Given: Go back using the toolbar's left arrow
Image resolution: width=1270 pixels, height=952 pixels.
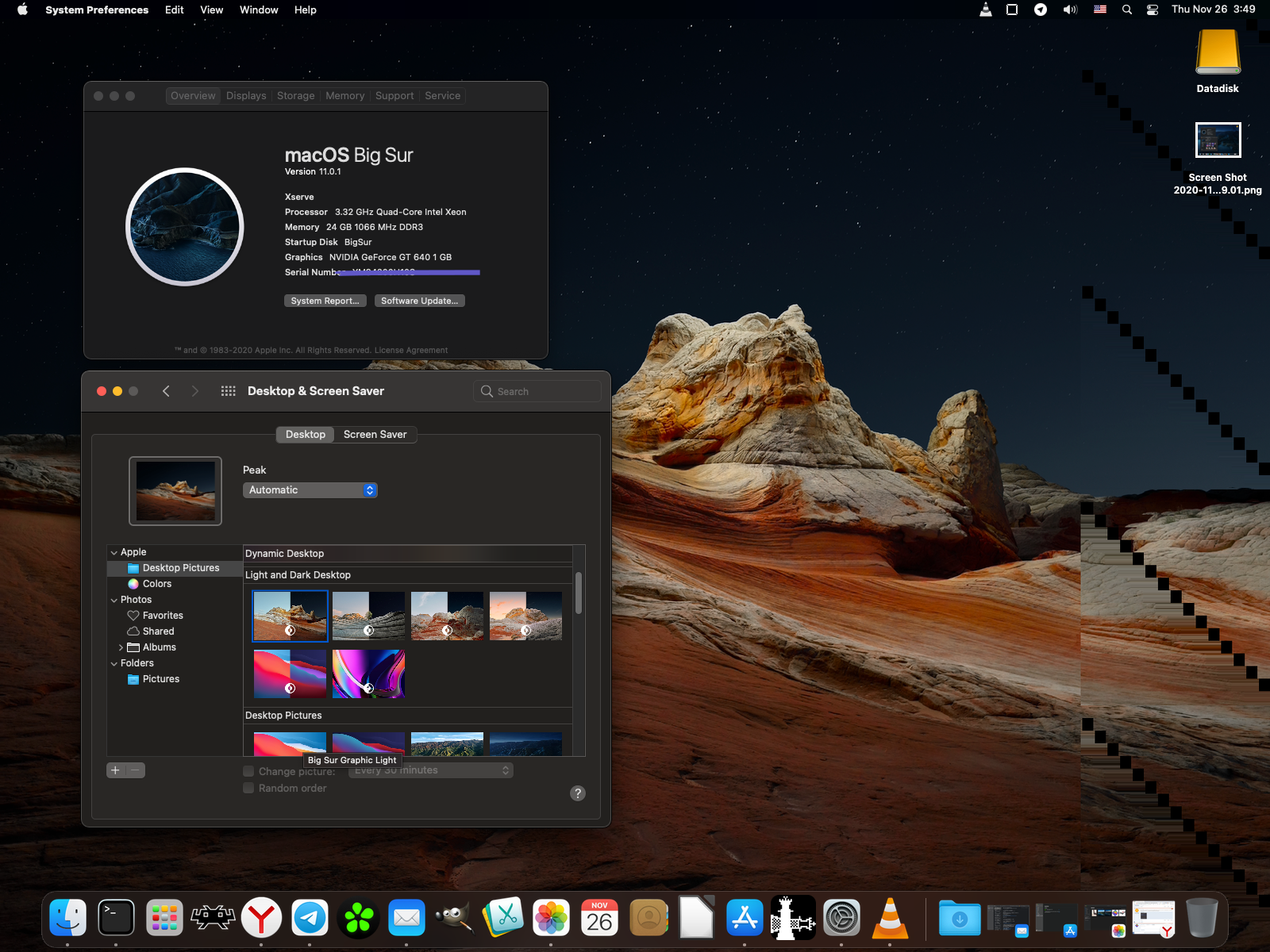Looking at the screenshot, I should 166,391.
